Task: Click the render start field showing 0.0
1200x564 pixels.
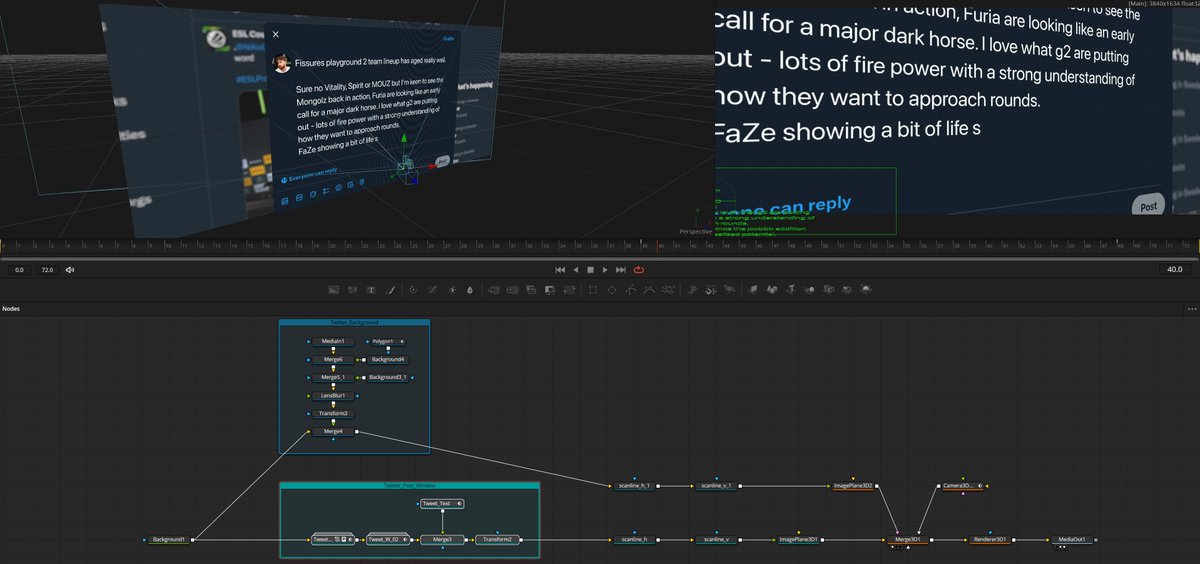Action: [x=19, y=269]
